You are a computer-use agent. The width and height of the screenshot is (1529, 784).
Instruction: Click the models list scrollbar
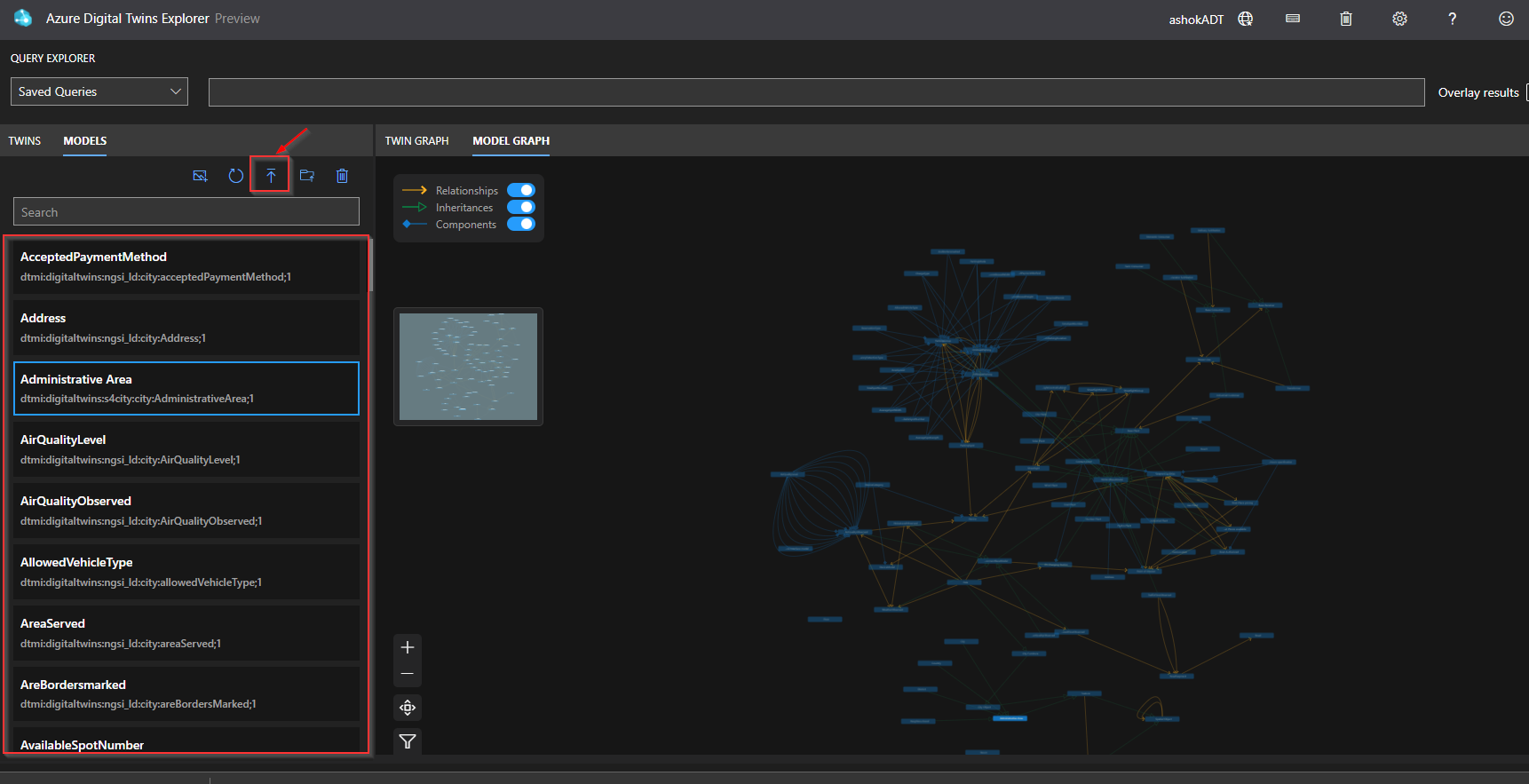click(x=371, y=265)
